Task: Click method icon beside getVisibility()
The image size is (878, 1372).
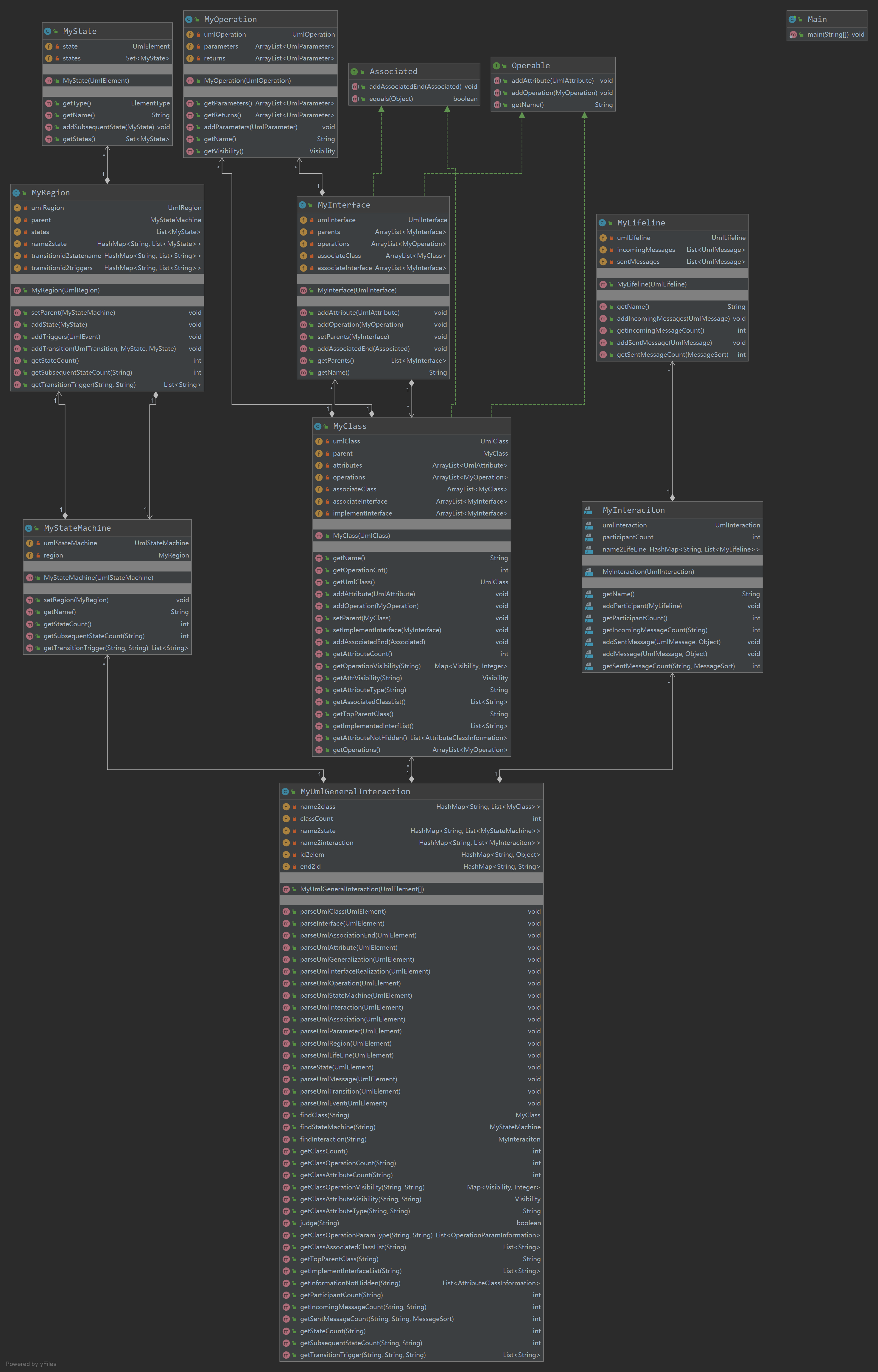Action: click(x=190, y=152)
